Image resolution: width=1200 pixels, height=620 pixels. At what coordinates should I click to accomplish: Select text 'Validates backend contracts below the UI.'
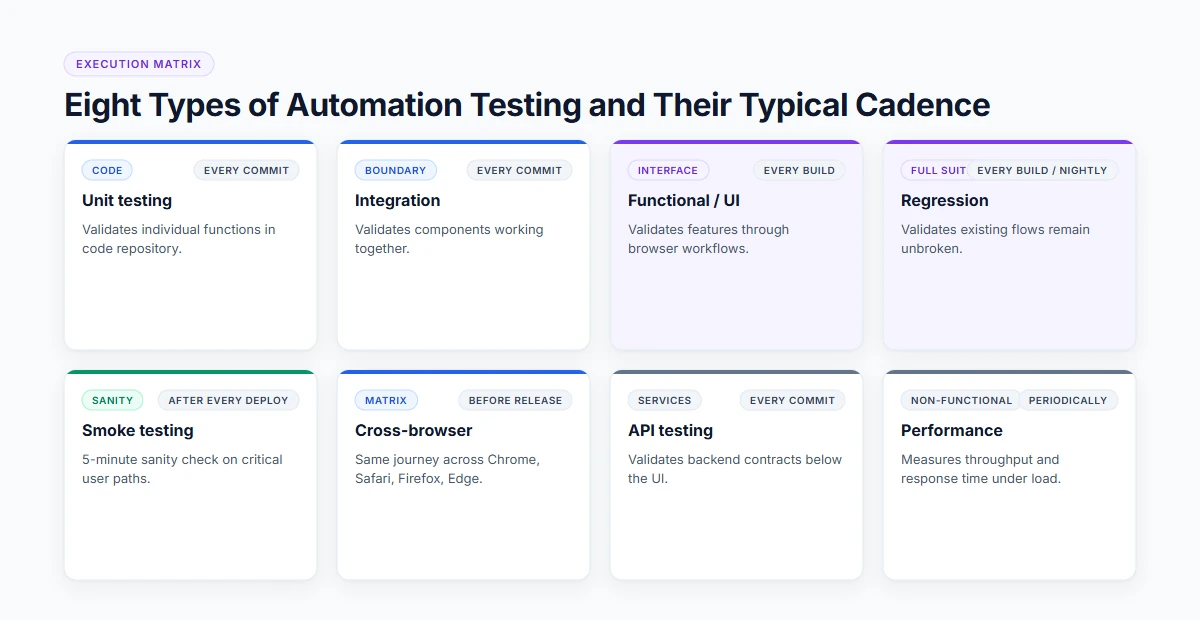735,469
